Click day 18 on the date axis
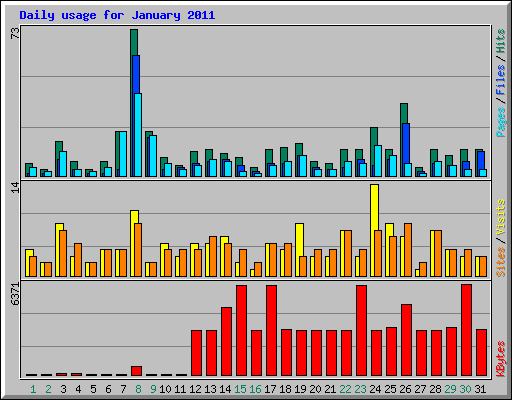Viewport: 512px width, 400px height. pyautogui.click(x=285, y=389)
